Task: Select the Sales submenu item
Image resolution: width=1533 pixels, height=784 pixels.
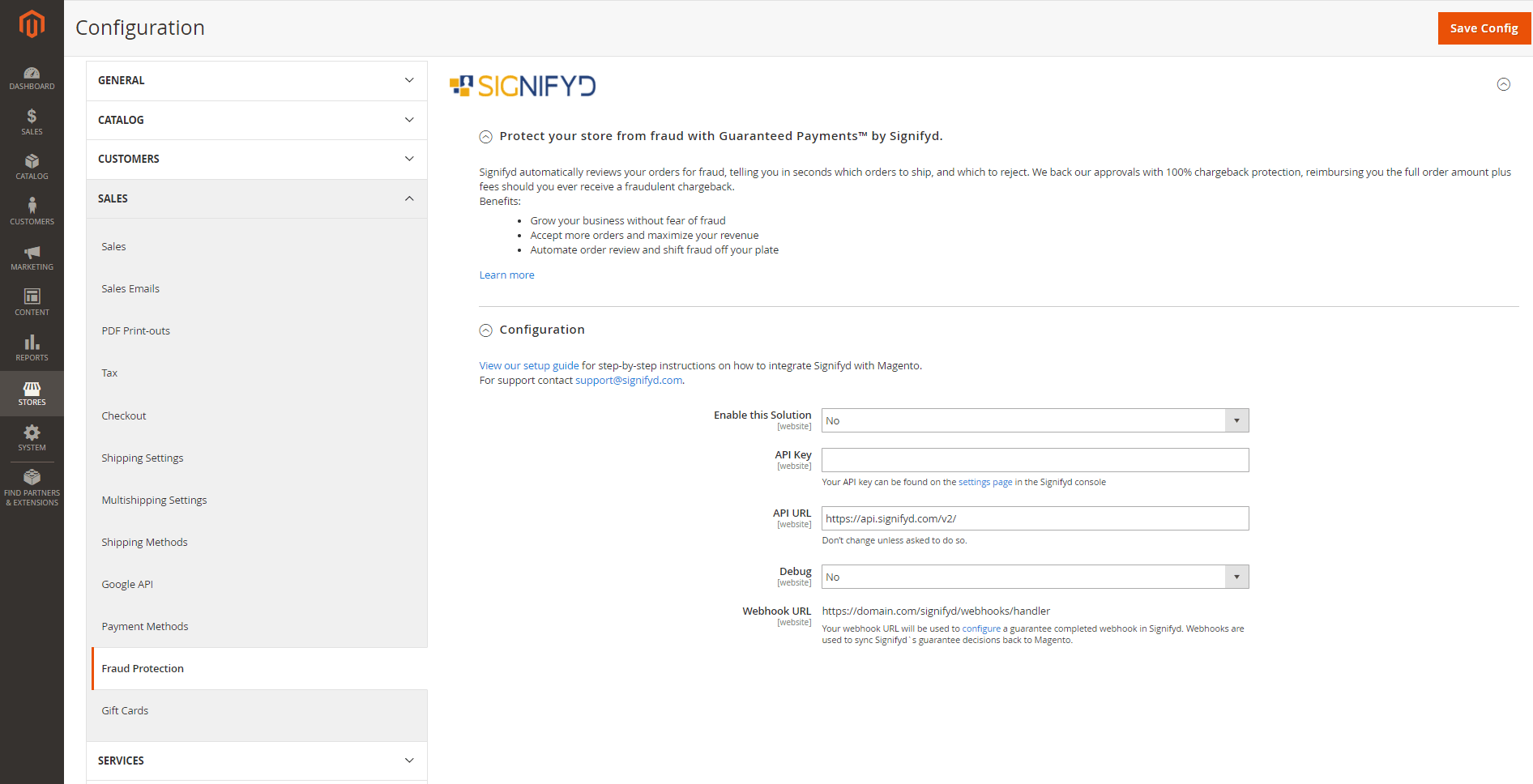Action: 113,246
